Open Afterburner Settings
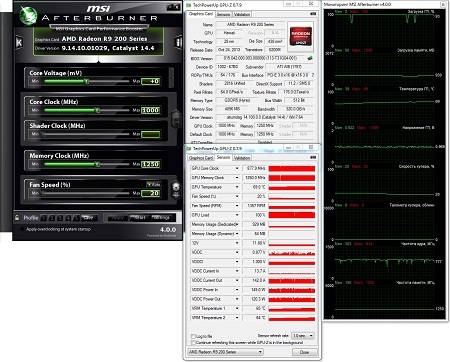This screenshot has height=362, width=450. [x=161, y=218]
